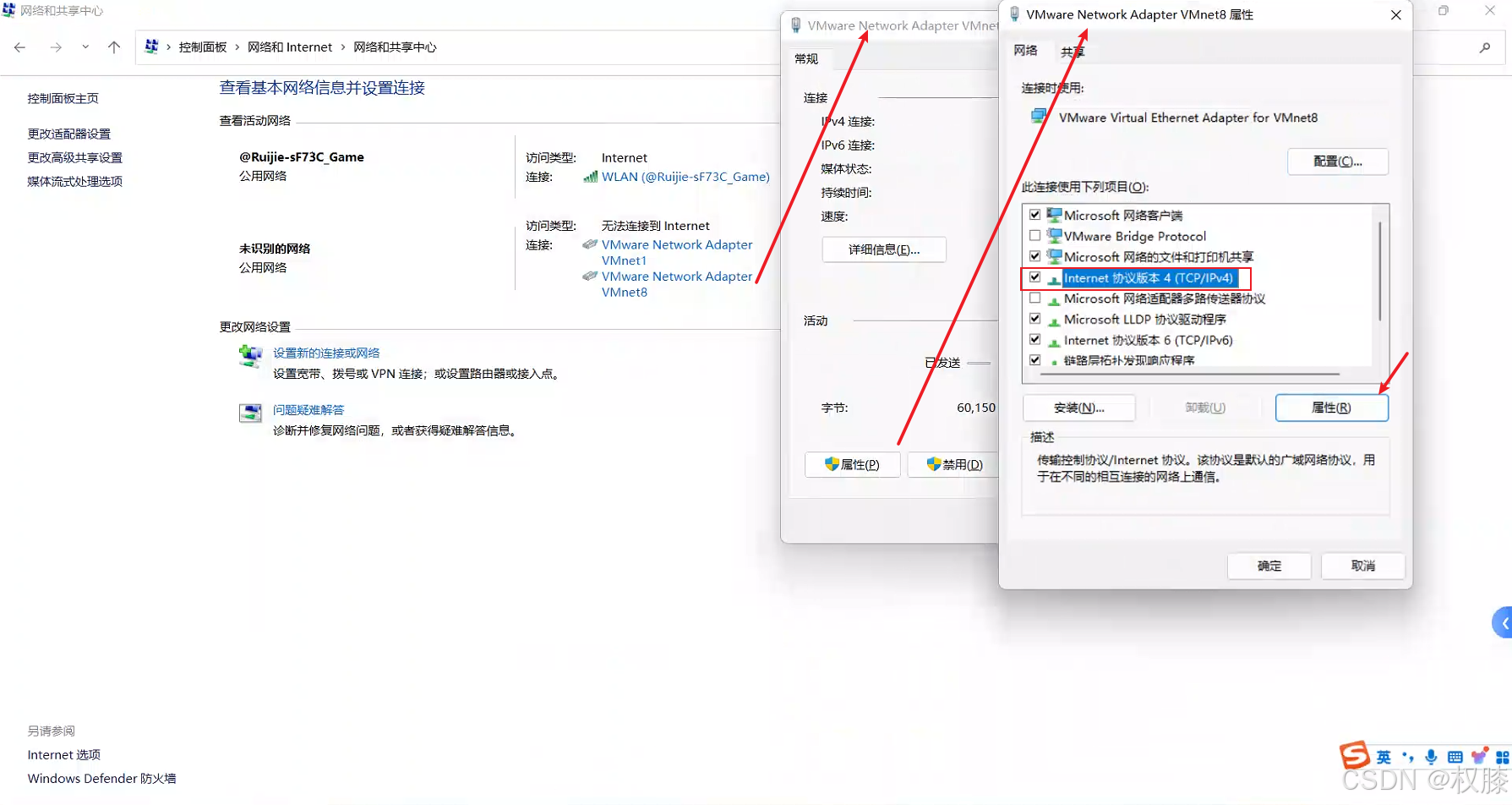Open WLAN (@Ruijie-sF73C_Game) connection link
The height and width of the screenshot is (805, 1512).
(x=685, y=177)
